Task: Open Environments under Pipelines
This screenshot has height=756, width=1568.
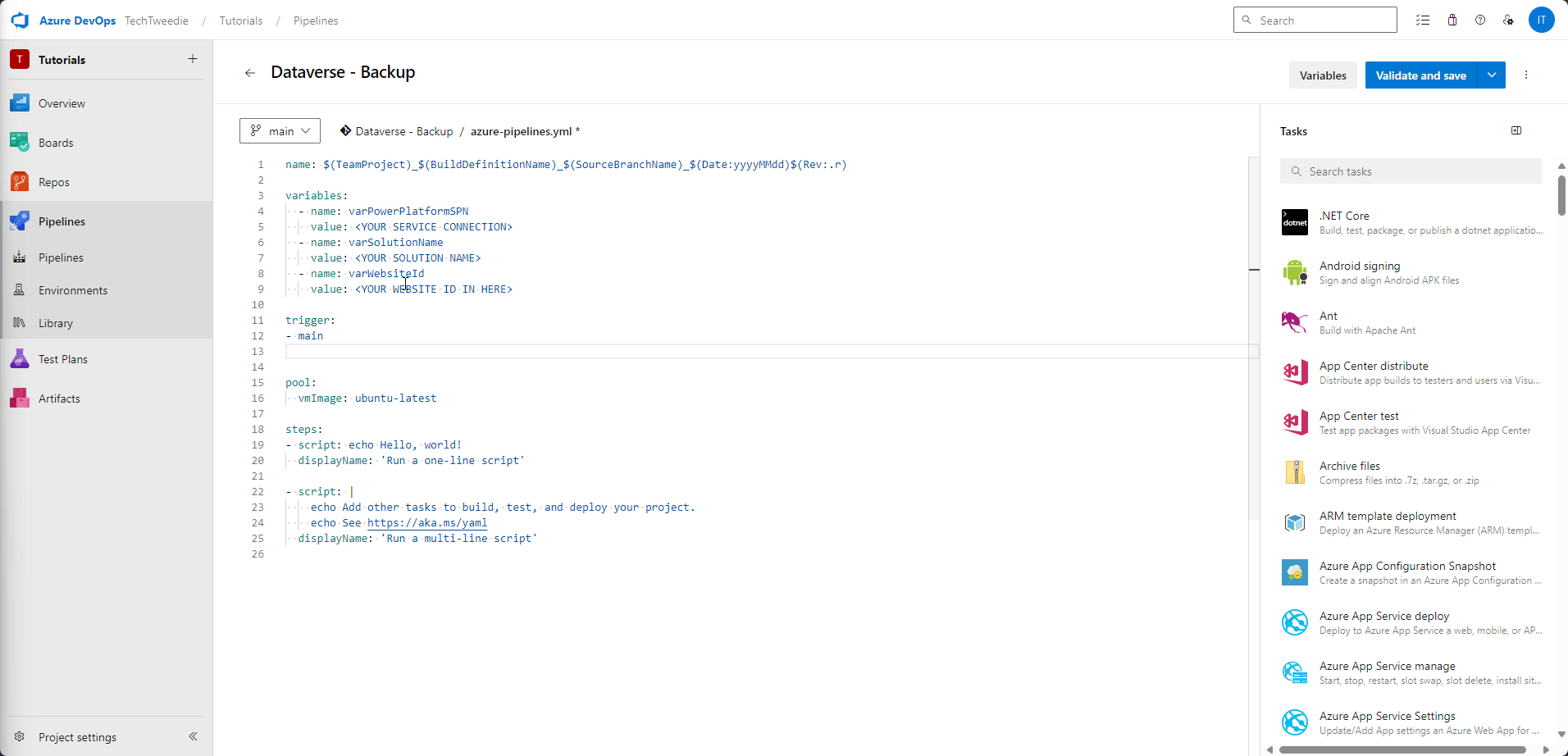Action: (74, 289)
